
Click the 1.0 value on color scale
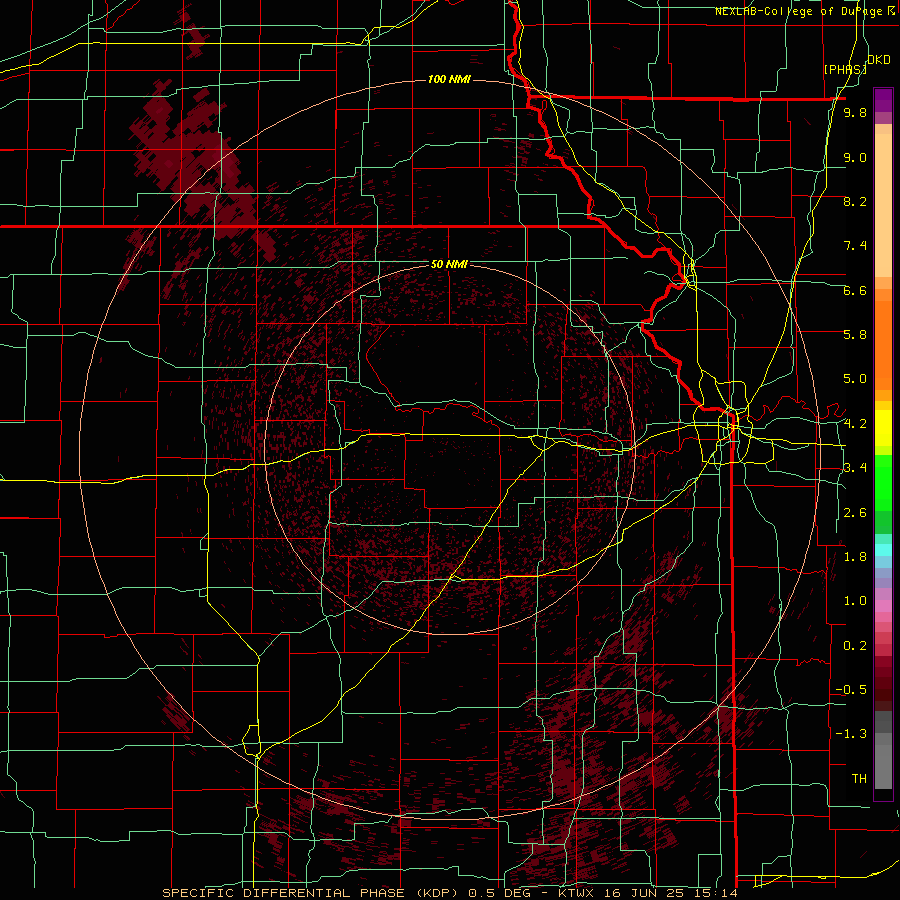855,601
